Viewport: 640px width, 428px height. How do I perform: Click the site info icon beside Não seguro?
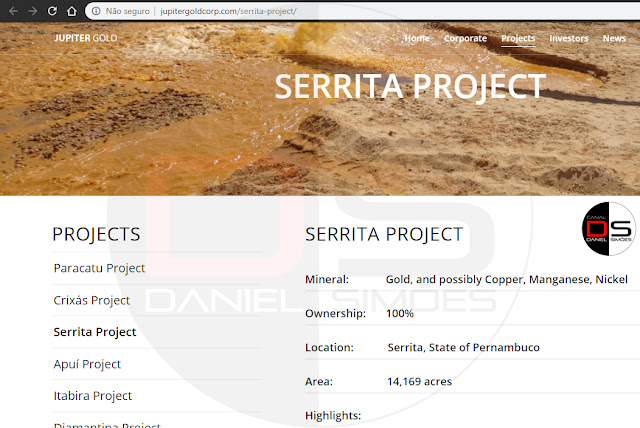(x=96, y=11)
